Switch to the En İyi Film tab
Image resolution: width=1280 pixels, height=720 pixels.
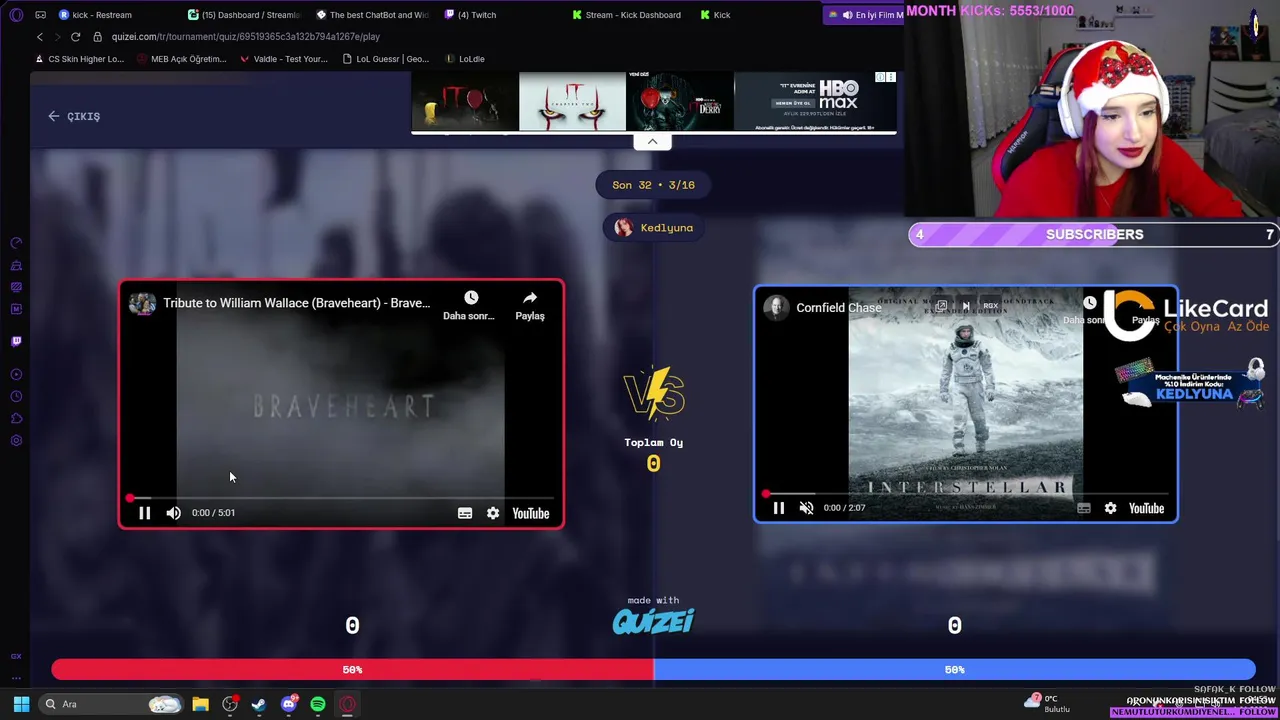point(865,15)
